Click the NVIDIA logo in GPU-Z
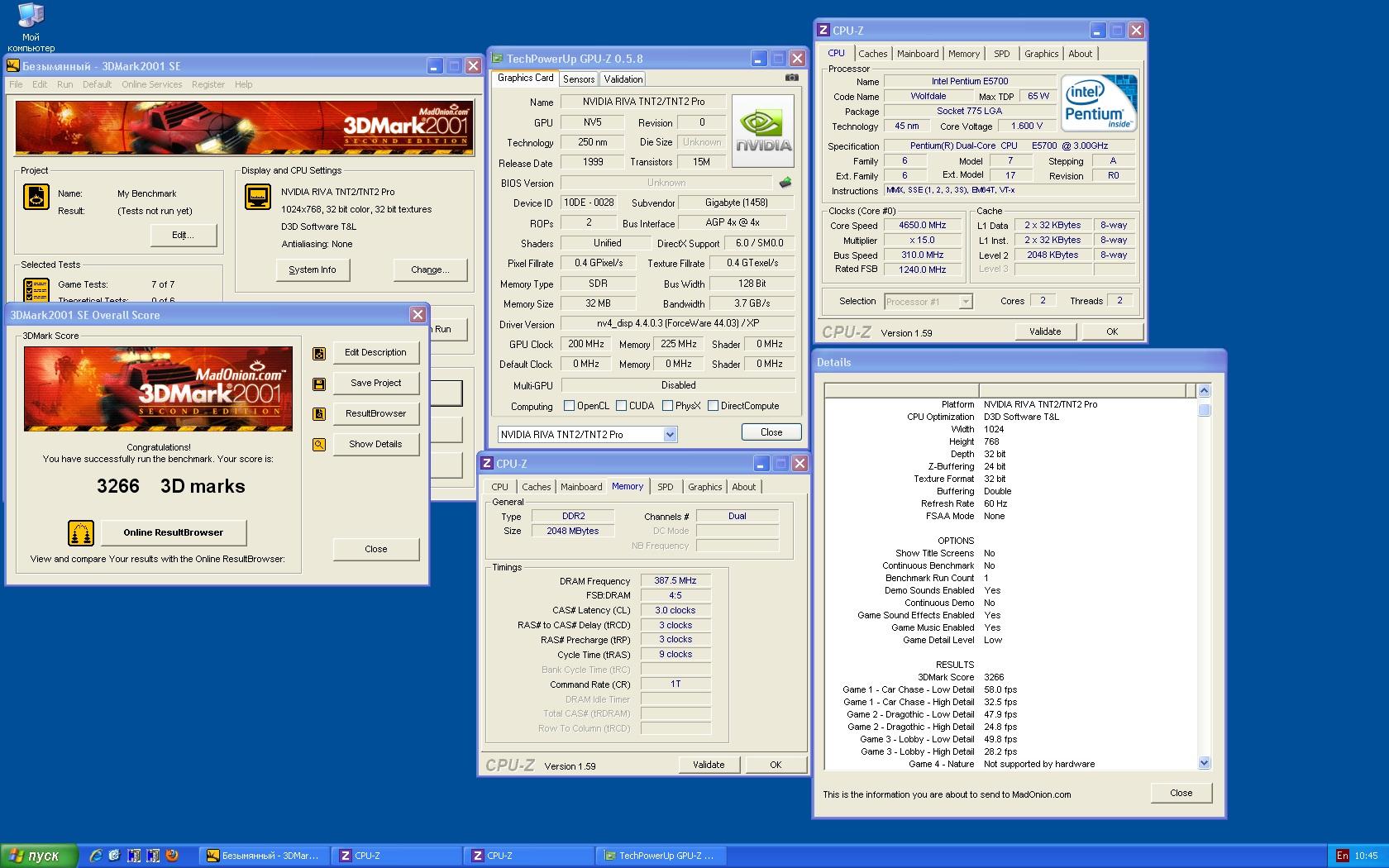Screen dimensions: 1389x868 [763, 131]
